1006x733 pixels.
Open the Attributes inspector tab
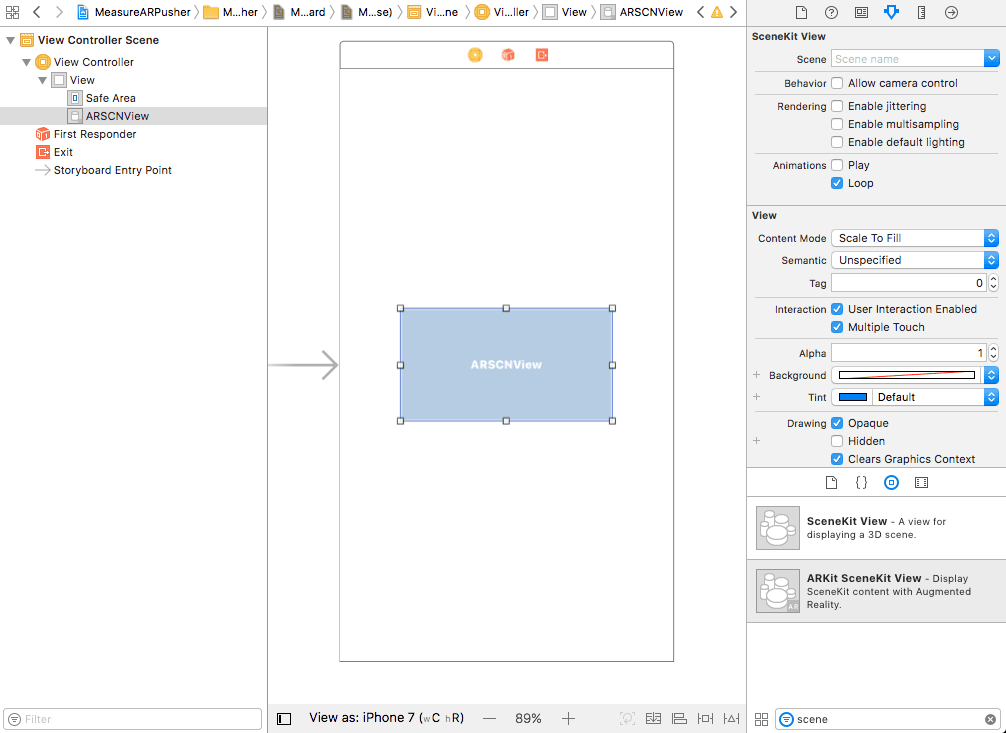(x=891, y=12)
